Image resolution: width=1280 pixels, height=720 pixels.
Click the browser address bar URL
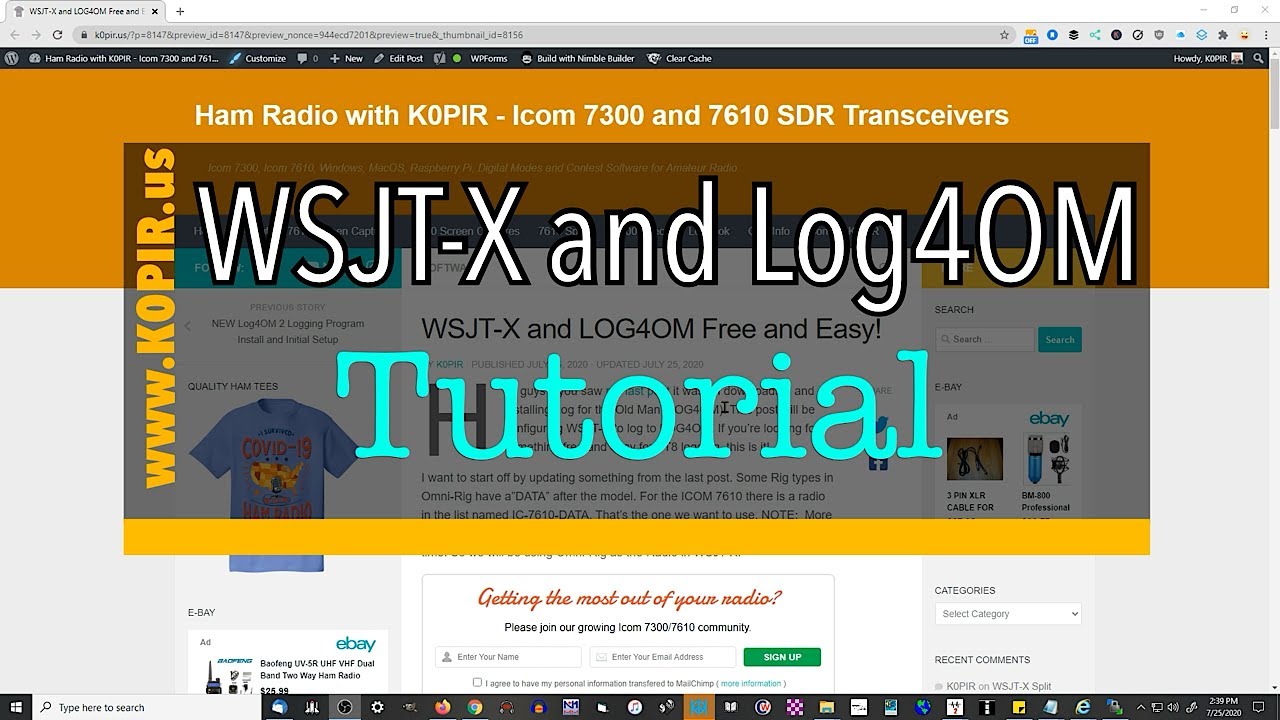[x=309, y=35]
